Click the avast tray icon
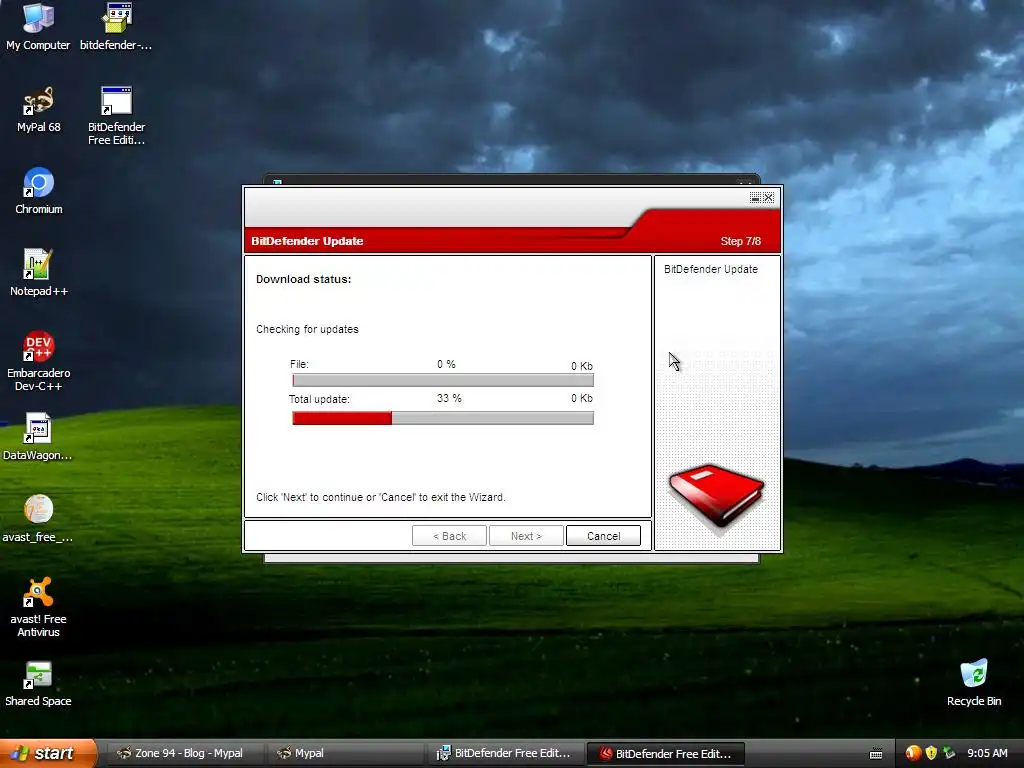The width and height of the screenshot is (1024, 768). (x=913, y=753)
